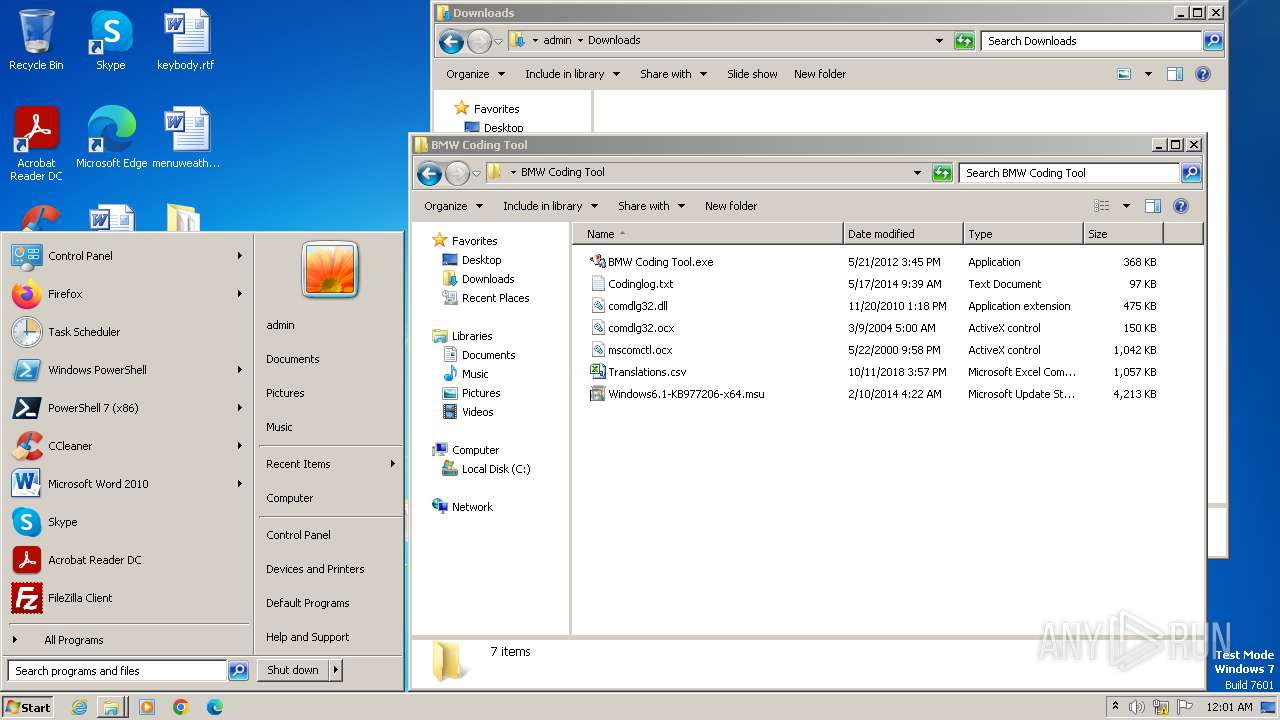This screenshot has width=1280, height=720.
Task: Open Chrome from the taskbar
Action: point(181,707)
